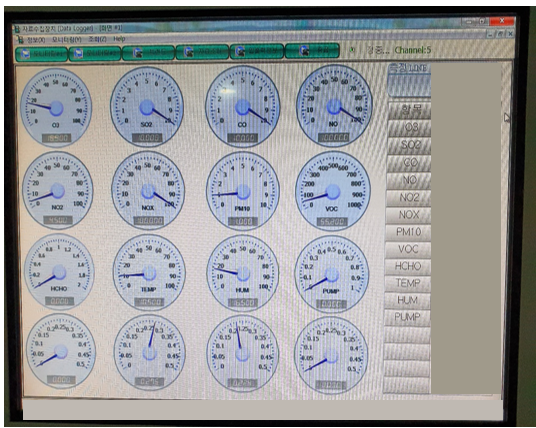
Task: Click the sixth green toolbar button
Action: [x=312, y=51]
